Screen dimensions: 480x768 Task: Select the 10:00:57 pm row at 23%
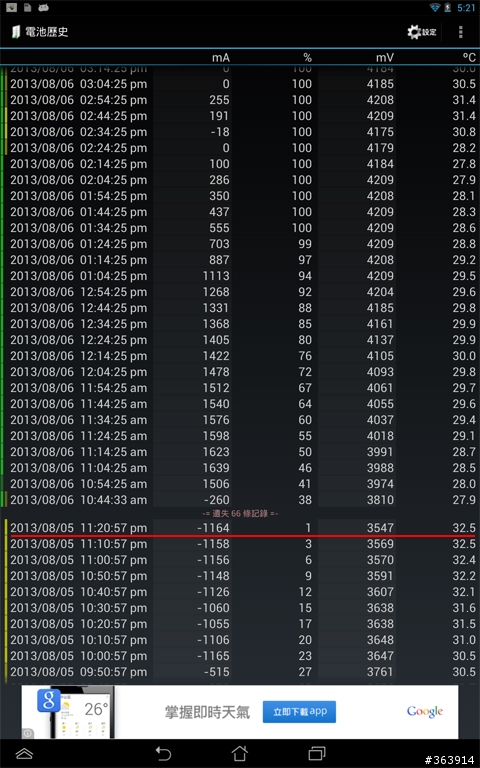(240, 656)
